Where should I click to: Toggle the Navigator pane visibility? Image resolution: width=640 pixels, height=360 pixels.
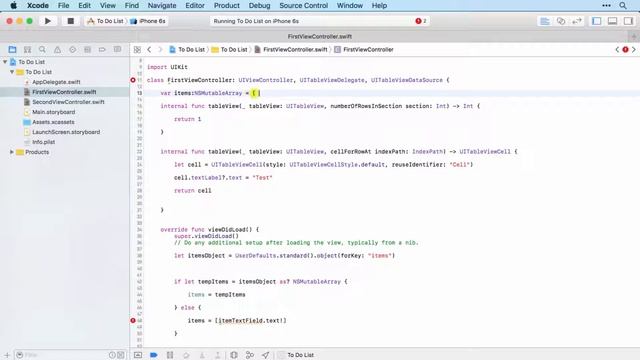tap(597, 21)
